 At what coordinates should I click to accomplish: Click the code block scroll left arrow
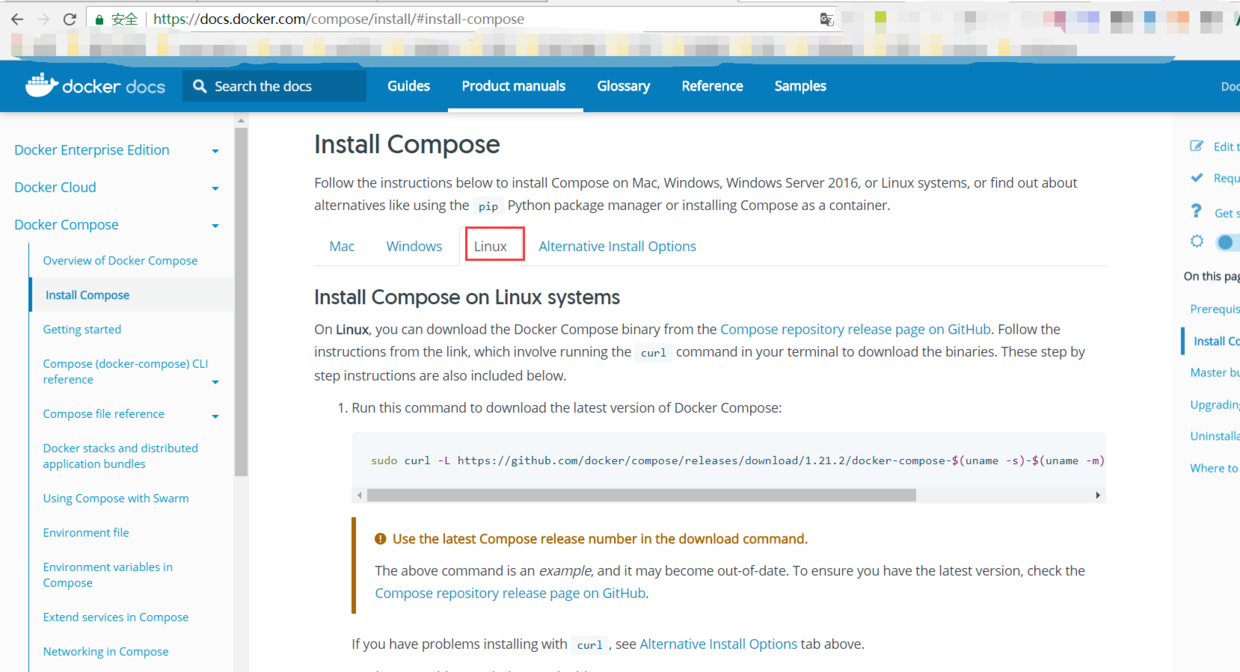pyautogui.click(x=359, y=495)
